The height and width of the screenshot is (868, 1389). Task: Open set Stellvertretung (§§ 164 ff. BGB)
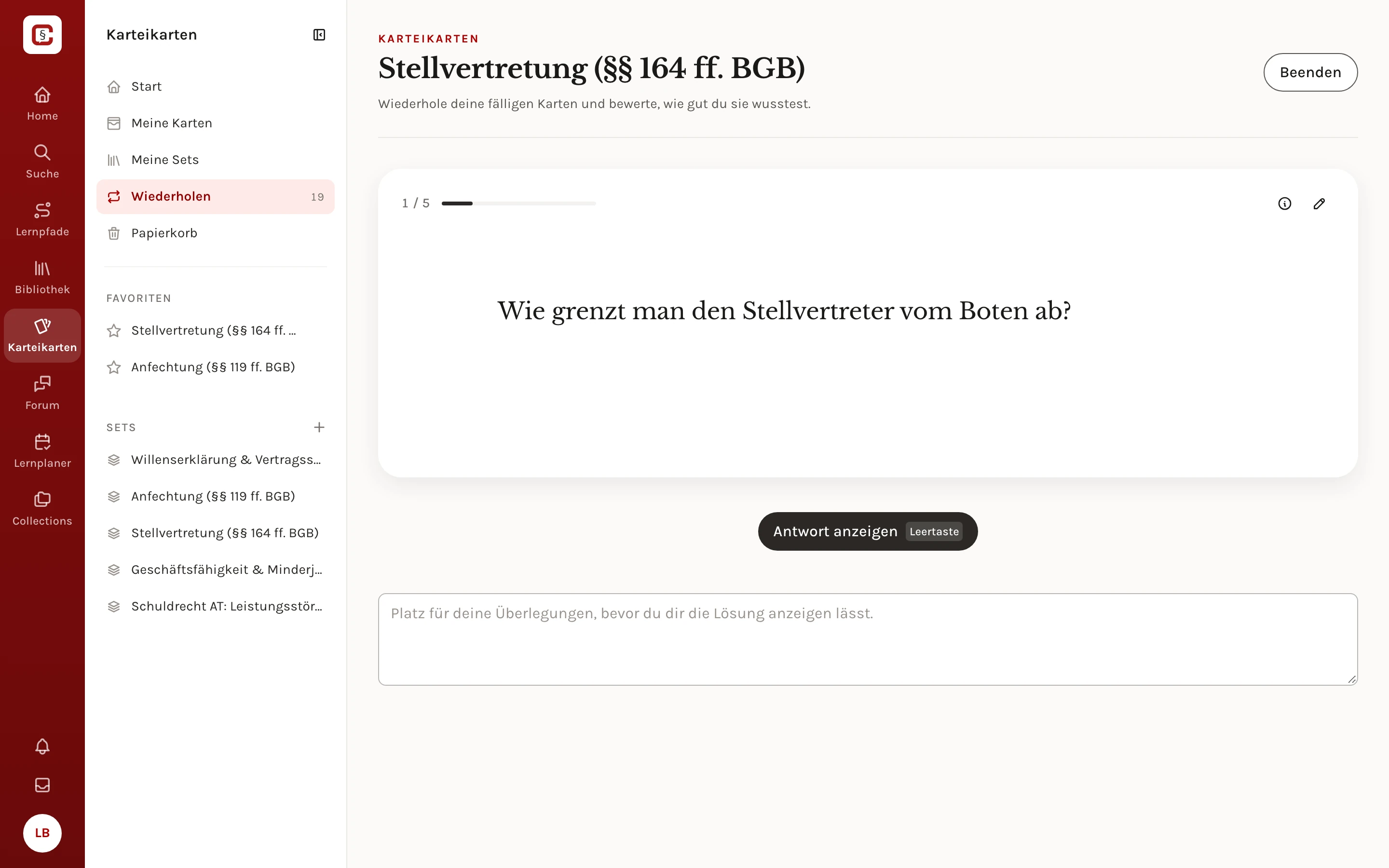coord(215,533)
